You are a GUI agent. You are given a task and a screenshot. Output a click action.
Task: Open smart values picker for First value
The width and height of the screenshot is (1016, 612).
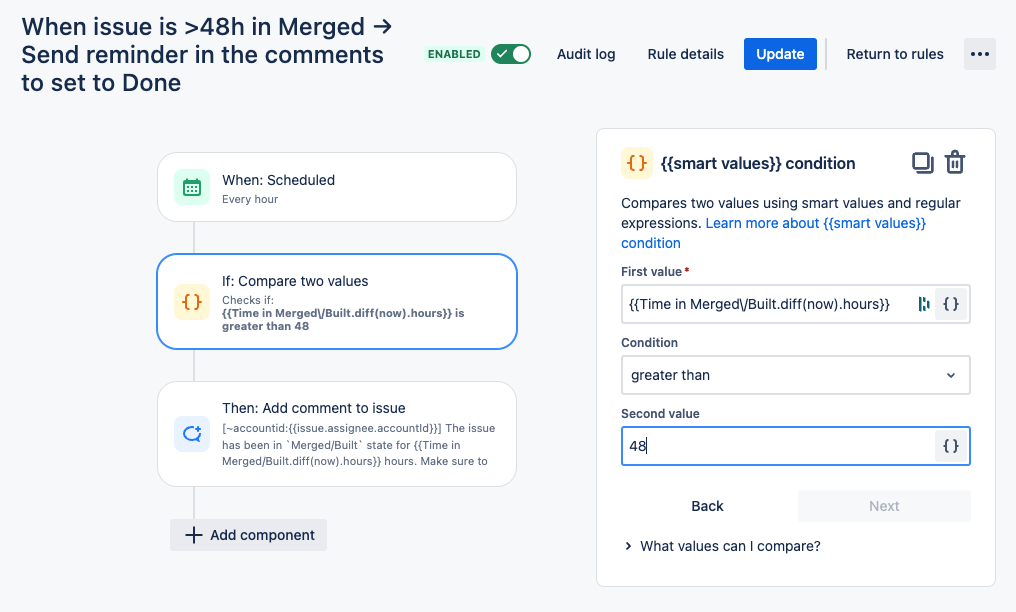pos(951,304)
